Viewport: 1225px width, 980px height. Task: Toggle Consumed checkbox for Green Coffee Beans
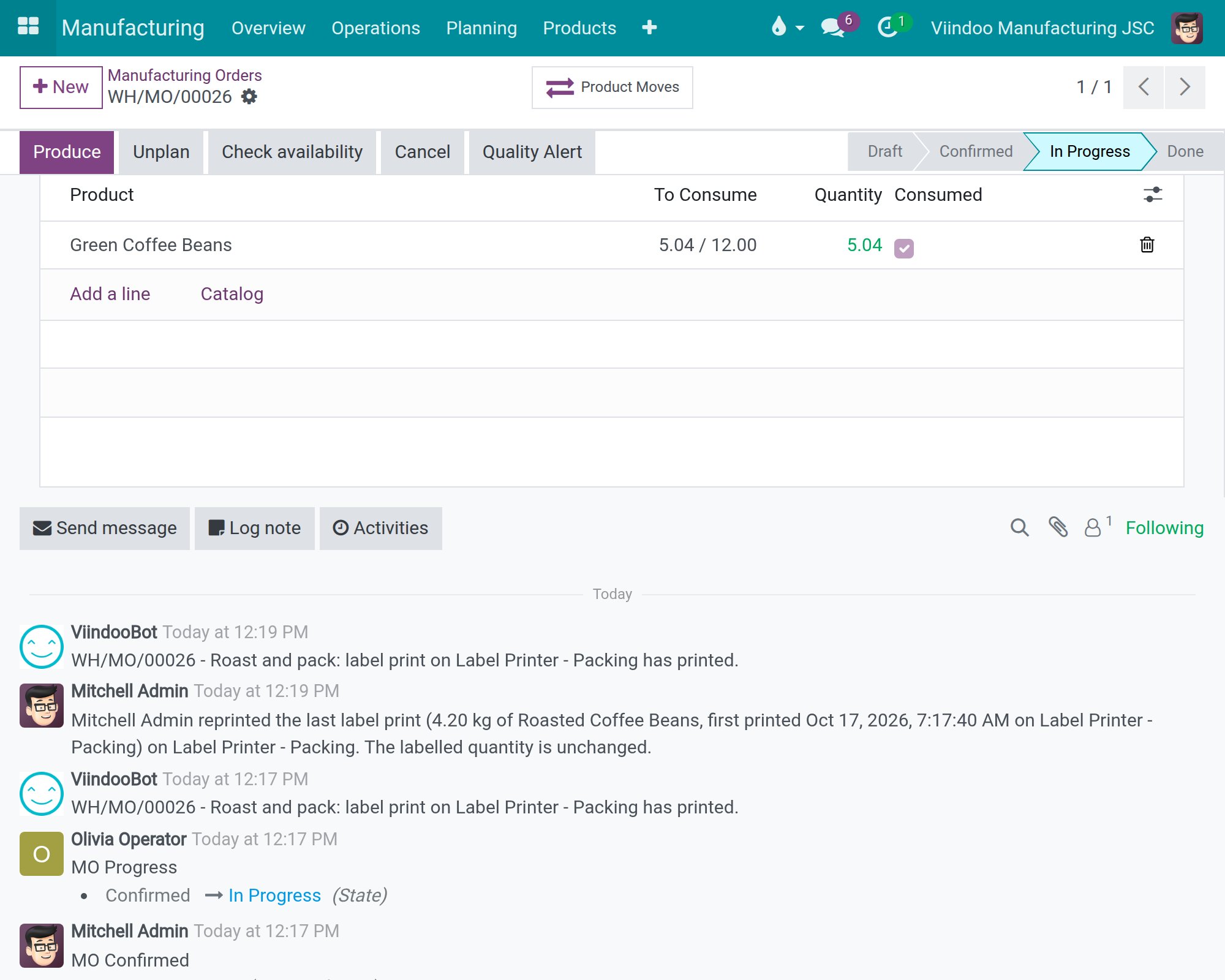click(903, 248)
